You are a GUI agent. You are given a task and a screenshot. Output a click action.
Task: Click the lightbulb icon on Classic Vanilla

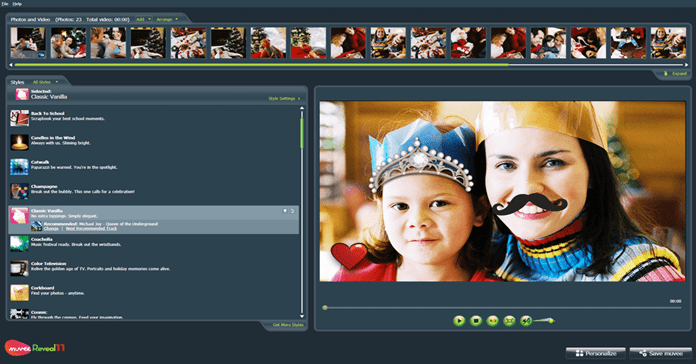285,211
